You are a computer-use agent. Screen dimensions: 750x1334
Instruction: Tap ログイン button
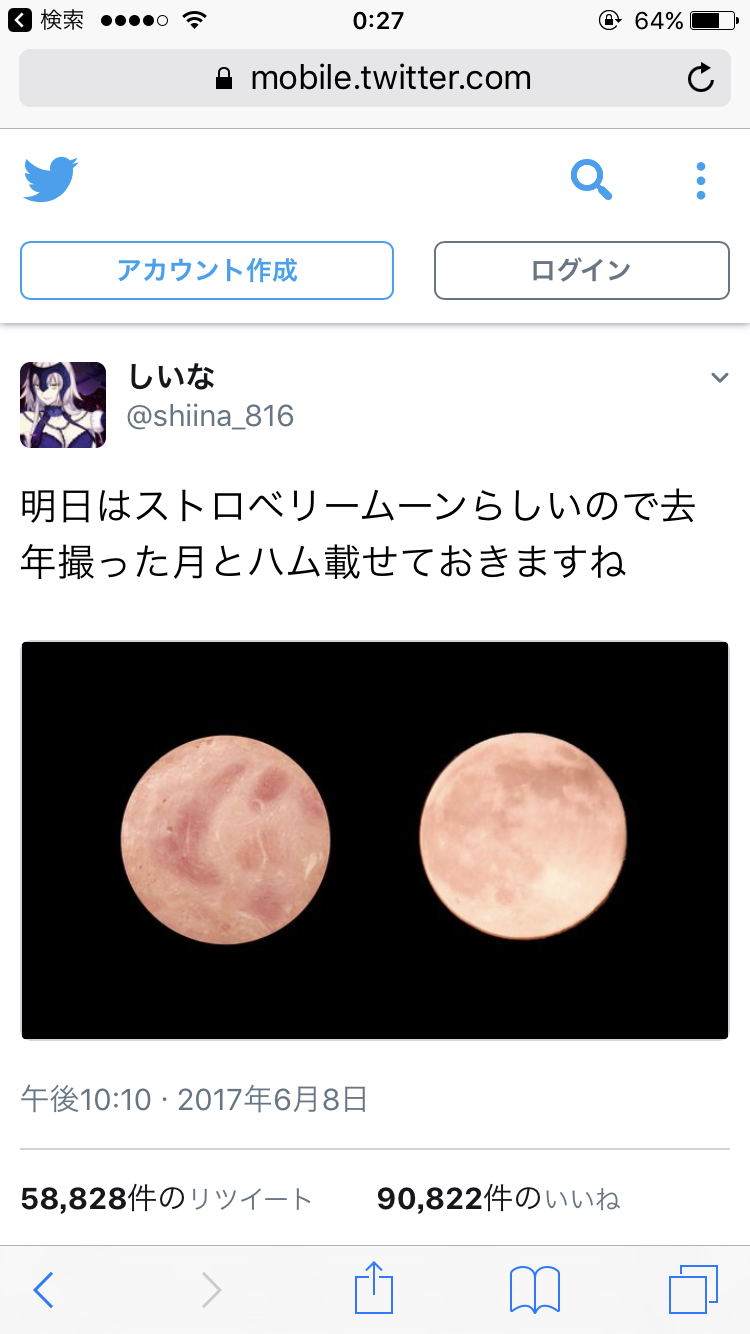(x=582, y=270)
